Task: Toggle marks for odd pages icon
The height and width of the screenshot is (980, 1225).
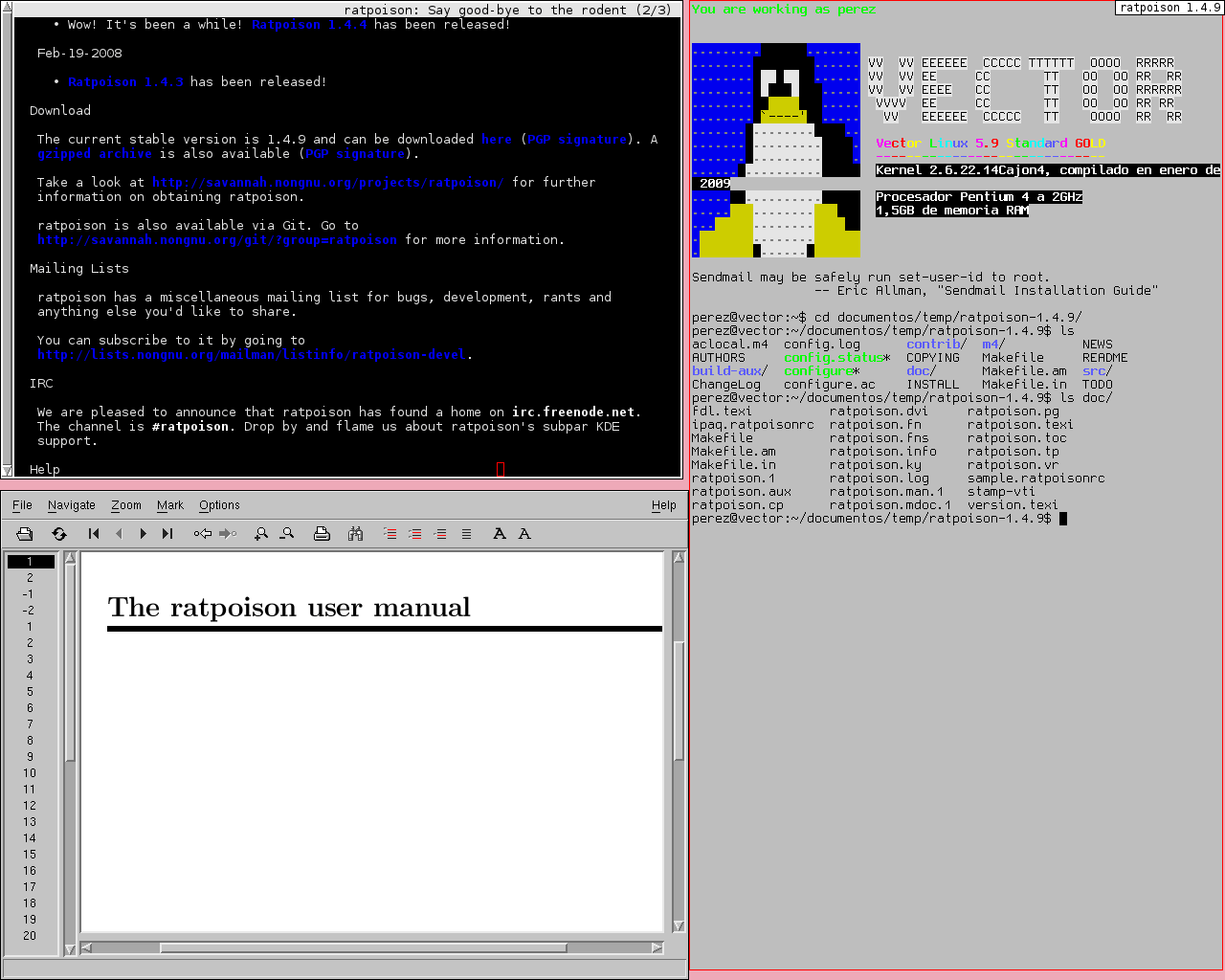Action: [x=390, y=534]
